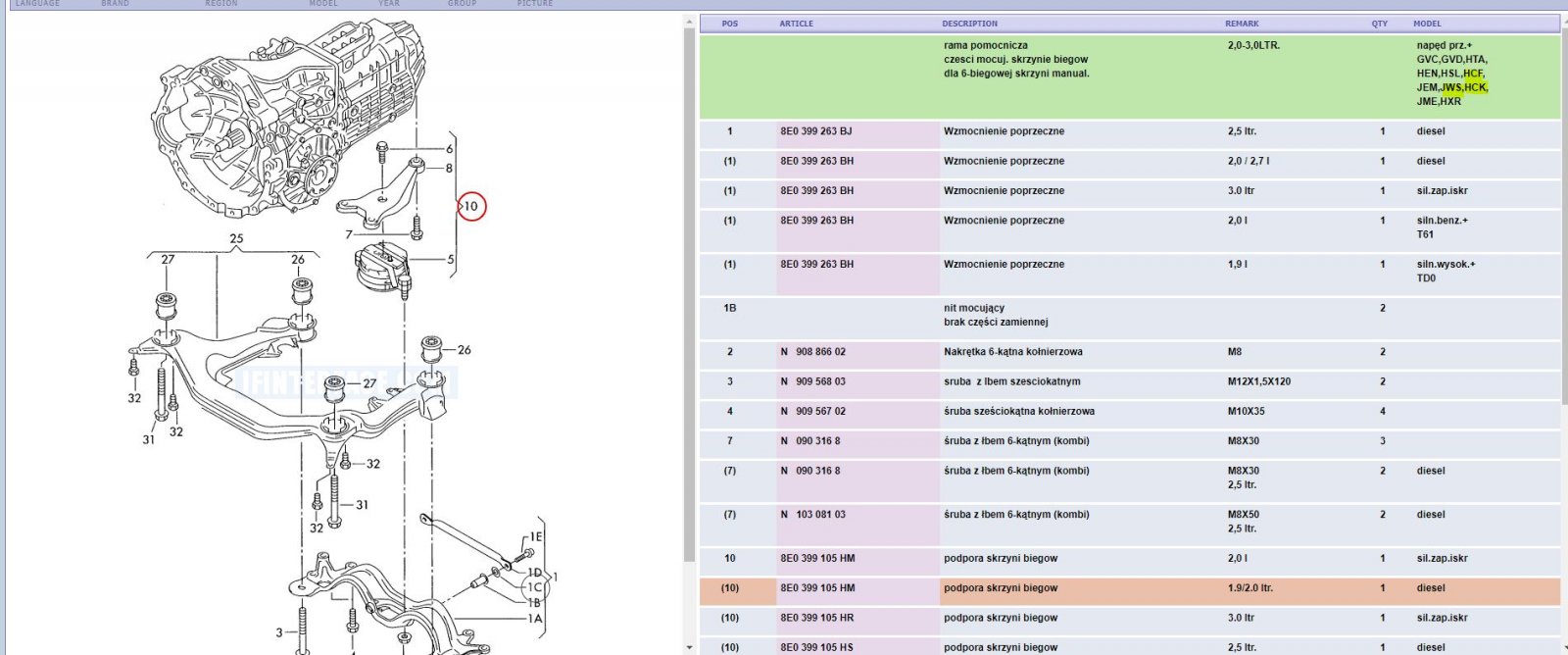Viewport: 1568px width, 655px height.
Task: Click the circled callout 10 in diagram
Action: click(x=471, y=206)
